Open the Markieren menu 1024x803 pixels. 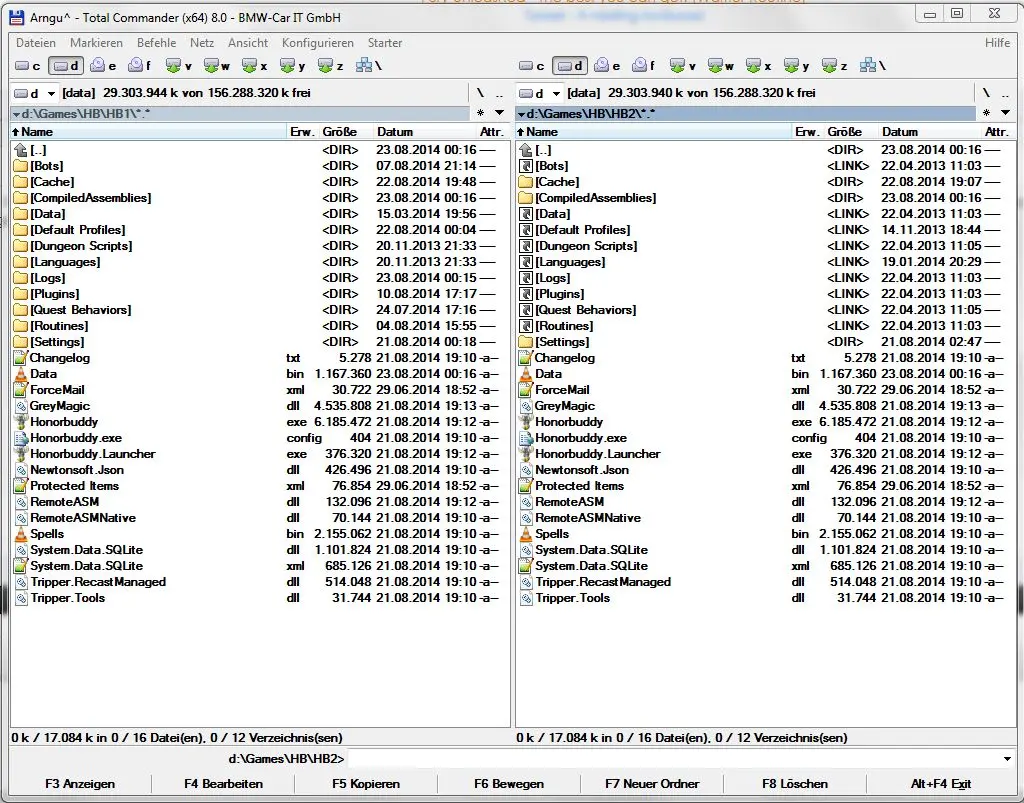(96, 43)
